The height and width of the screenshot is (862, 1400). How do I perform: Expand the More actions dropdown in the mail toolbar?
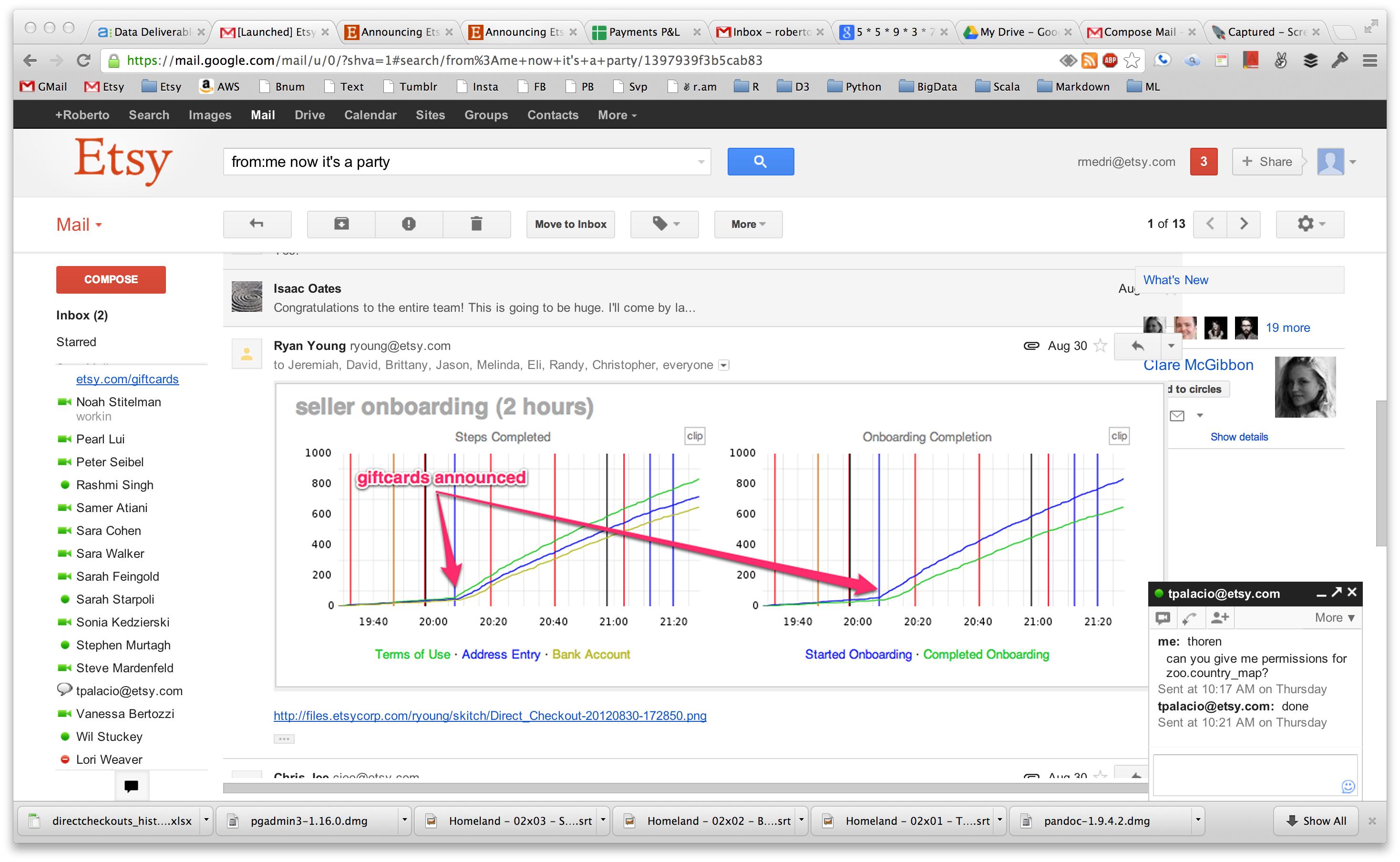tap(749, 224)
